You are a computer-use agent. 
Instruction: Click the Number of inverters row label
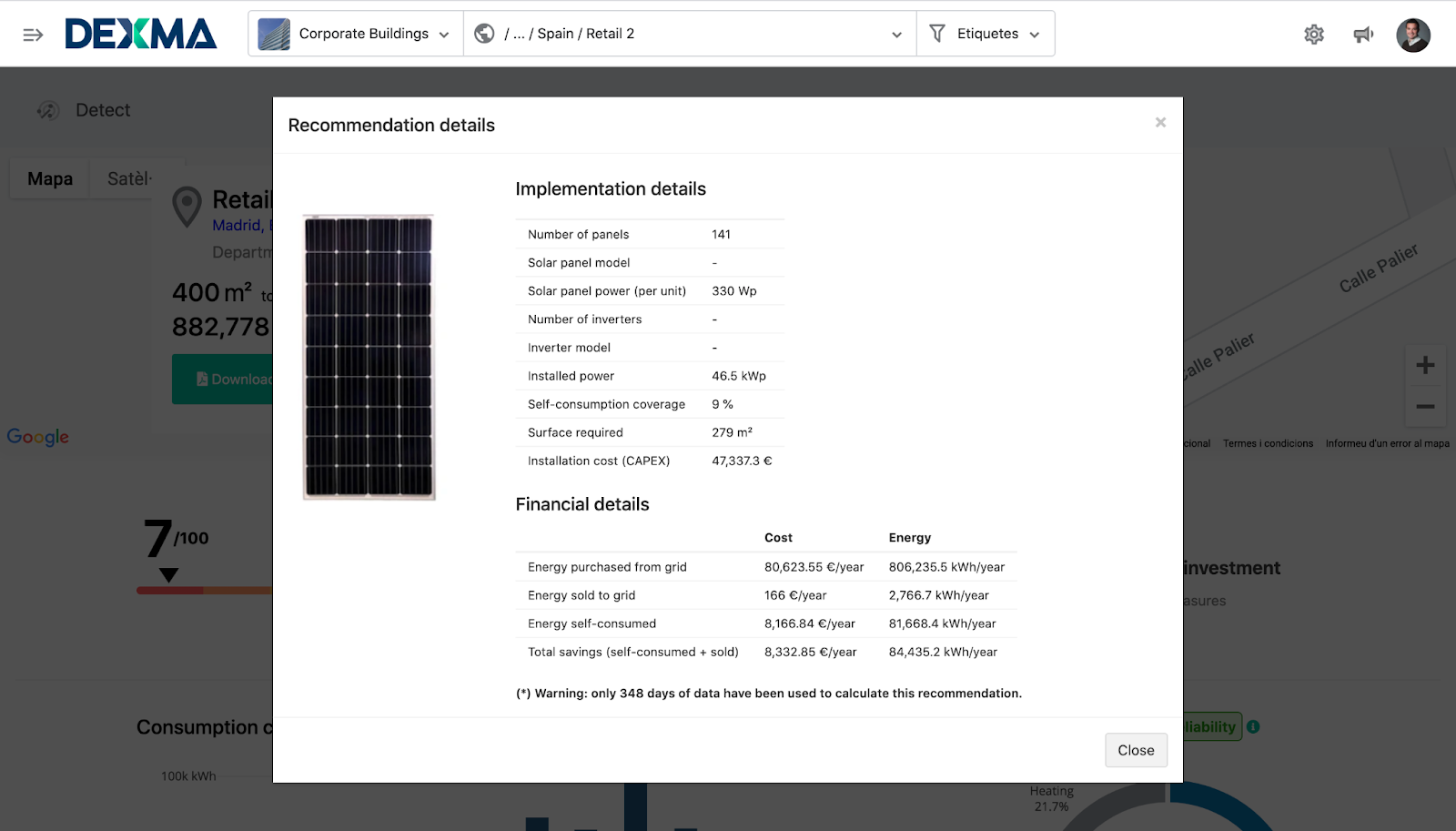click(584, 319)
